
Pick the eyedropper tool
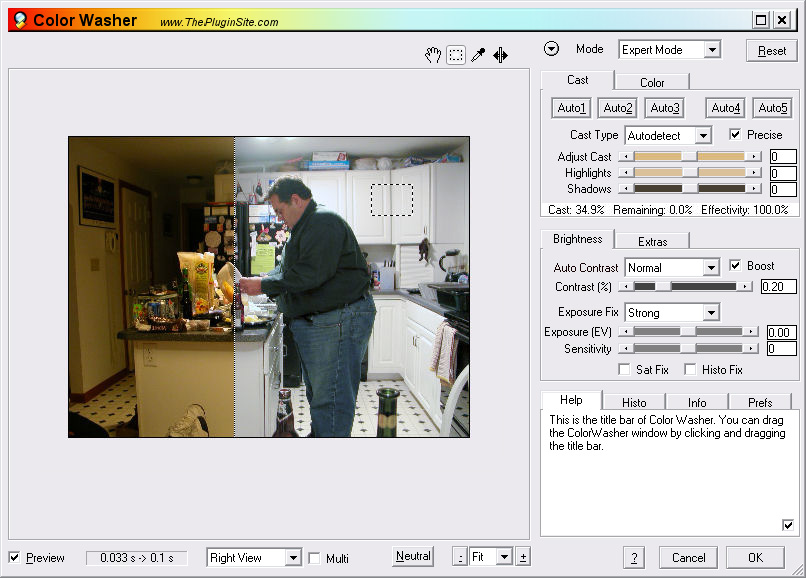coord(478,55)
